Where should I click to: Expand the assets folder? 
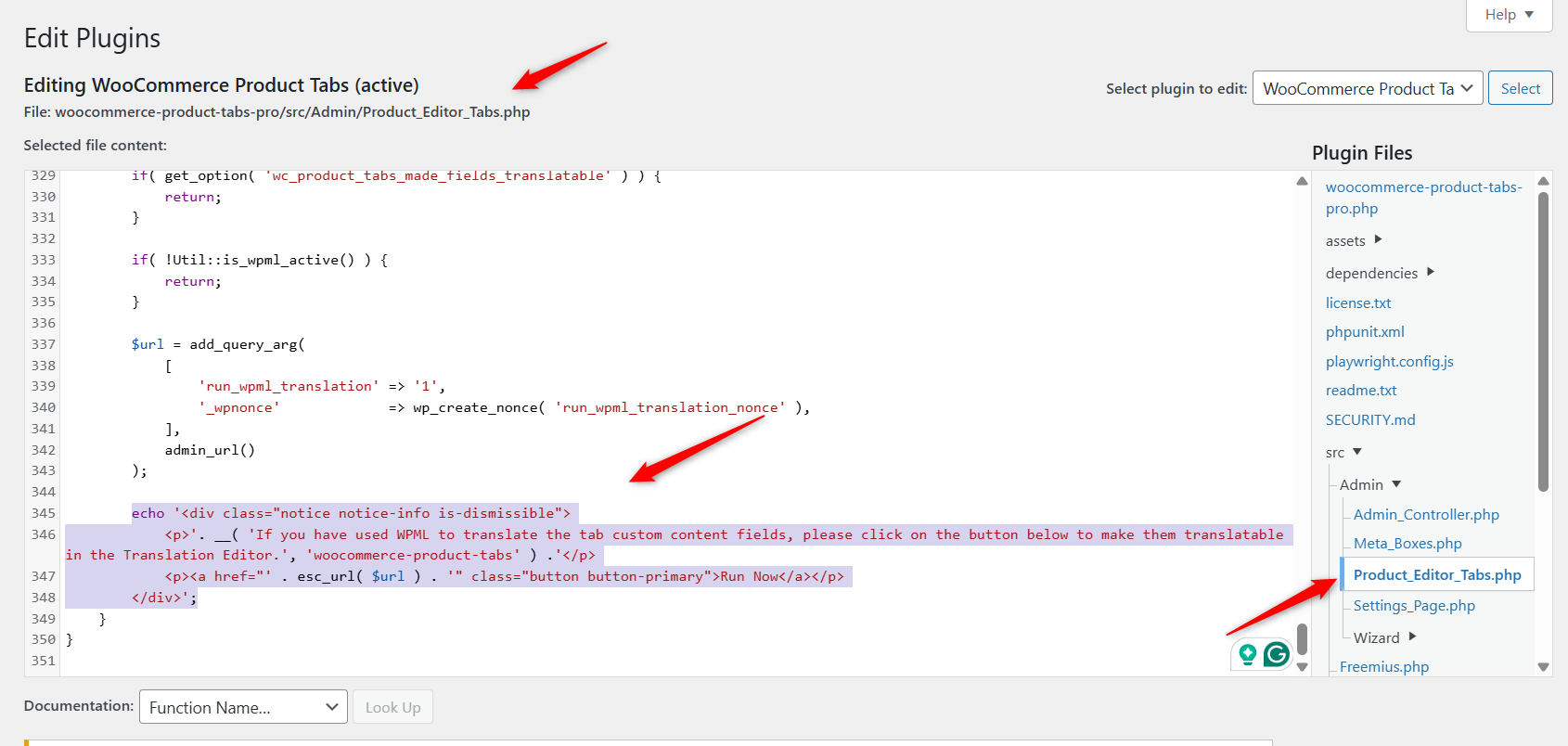click(1354, 240)
